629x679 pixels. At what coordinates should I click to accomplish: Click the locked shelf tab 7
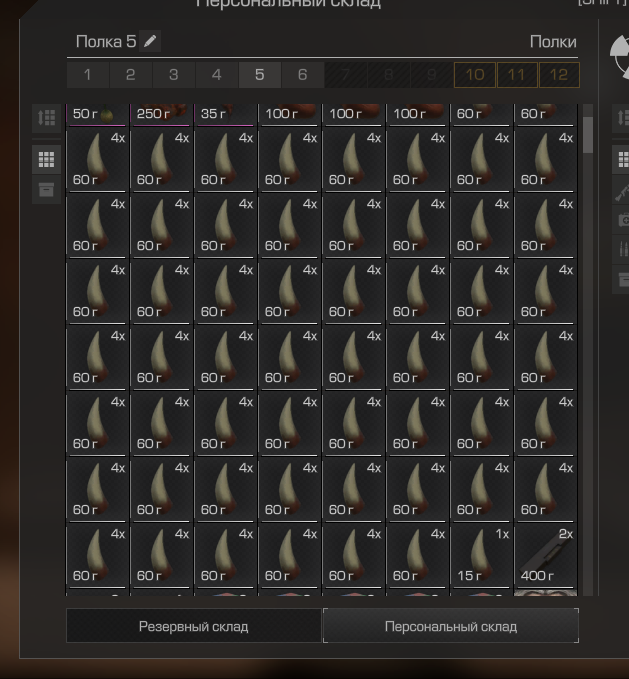(x=345, y=75)
